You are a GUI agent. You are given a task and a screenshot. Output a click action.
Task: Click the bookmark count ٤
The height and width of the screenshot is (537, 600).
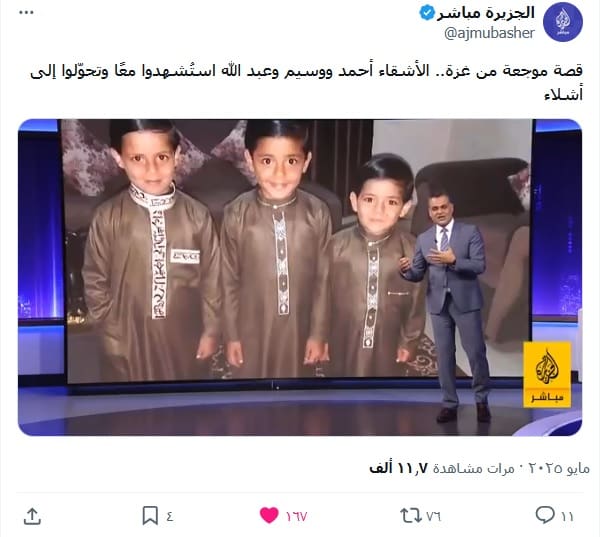170,517
